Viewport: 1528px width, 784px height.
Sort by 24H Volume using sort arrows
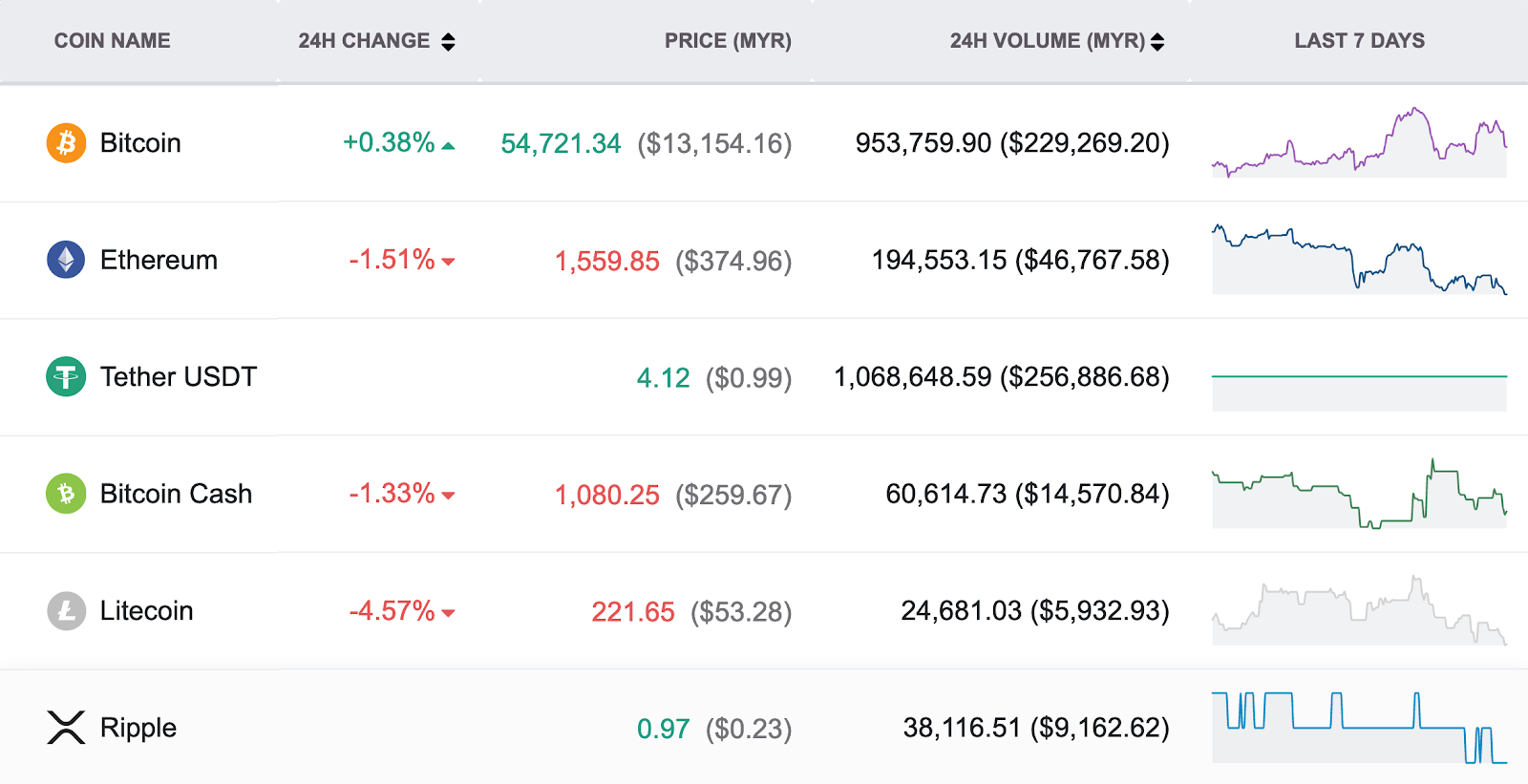[1157, 41]
